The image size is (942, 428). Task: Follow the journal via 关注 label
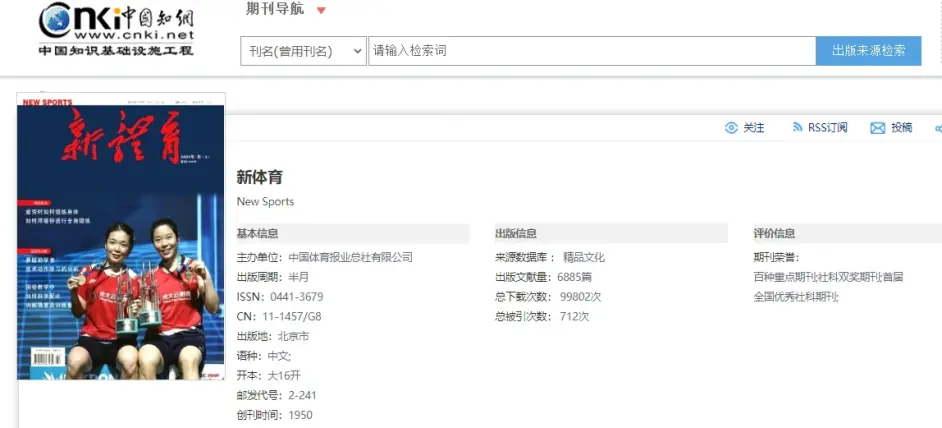754,127
